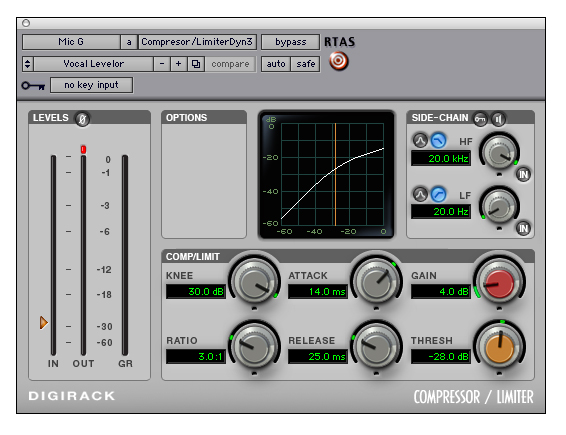
Task: Click the 20.0 kHz HF value field
Action: (441, 158)
